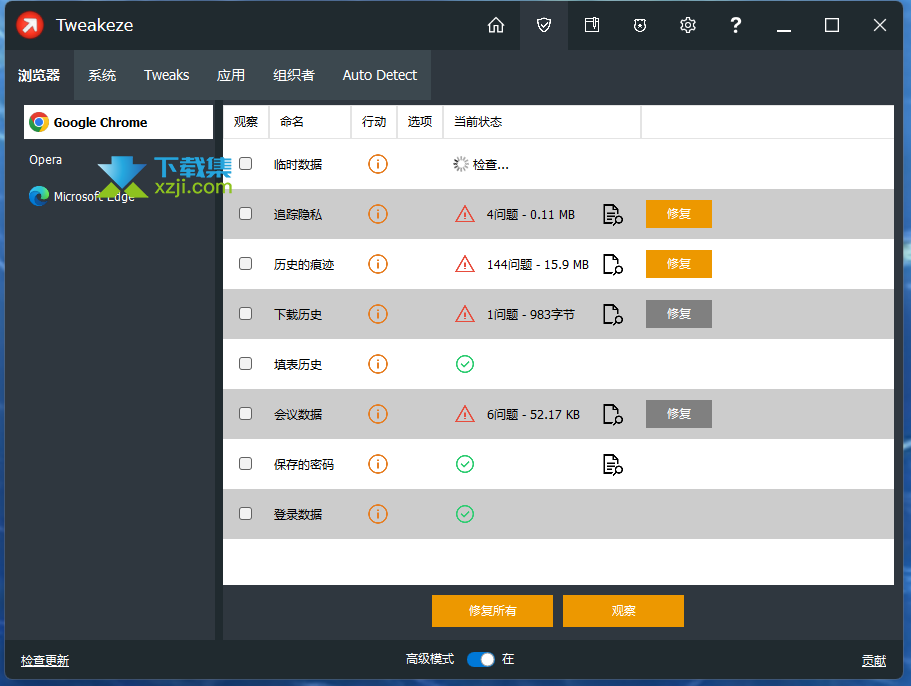Click the 行动 column header

pyautogui.click(x=374, y=121)
